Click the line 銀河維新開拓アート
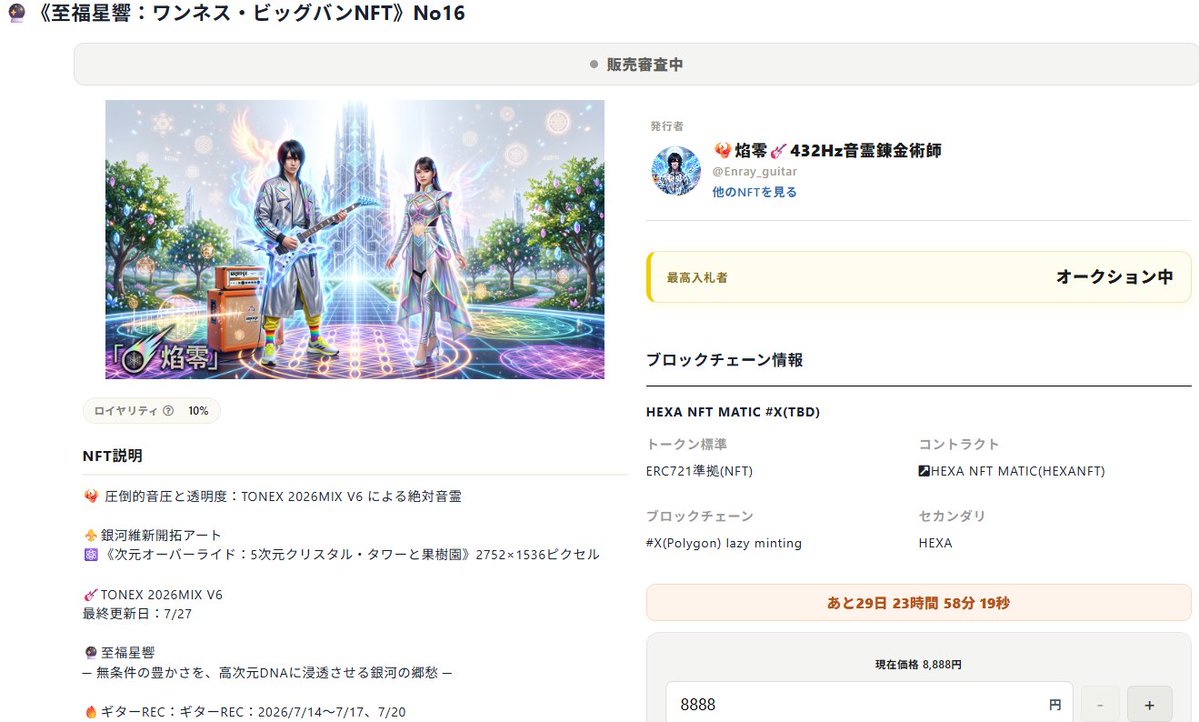Screen dimensions: 1199x722 tap(153, 535)
